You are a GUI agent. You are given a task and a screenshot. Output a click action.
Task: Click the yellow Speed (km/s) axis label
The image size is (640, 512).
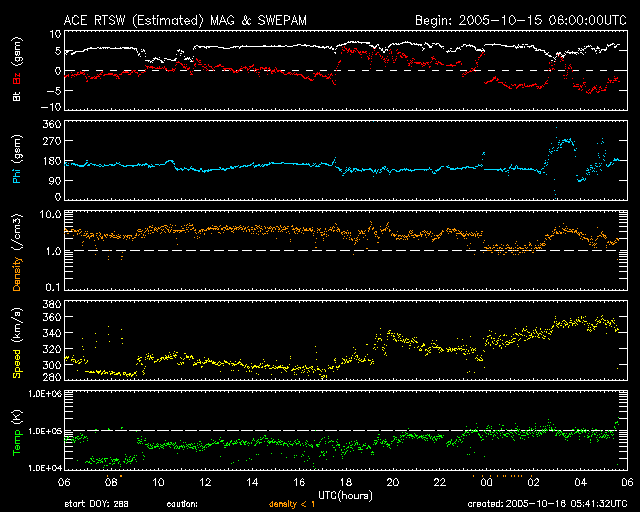click(x=17, y=343)
